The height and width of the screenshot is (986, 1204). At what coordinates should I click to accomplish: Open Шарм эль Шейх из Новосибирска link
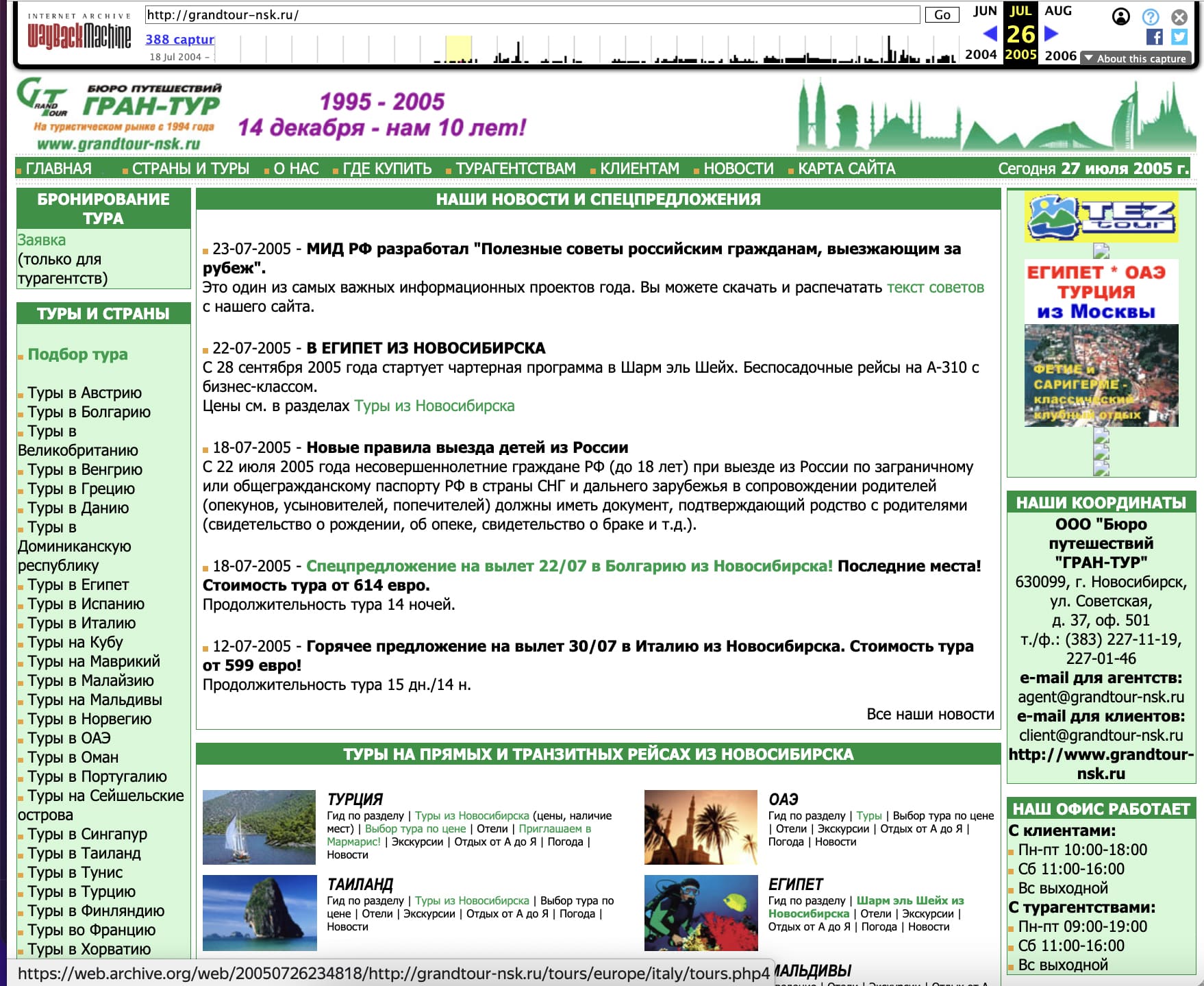[866, 907]
